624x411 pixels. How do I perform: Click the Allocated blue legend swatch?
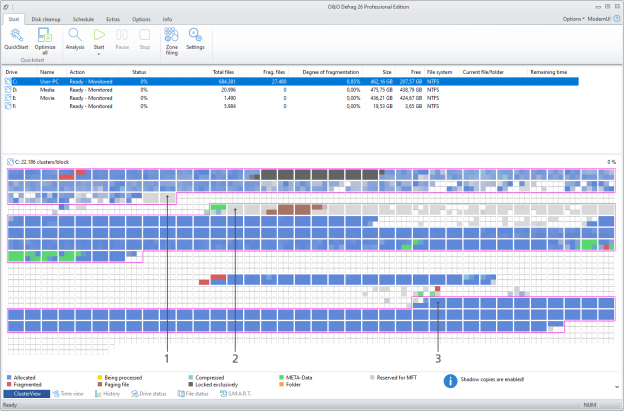(9, 377)
